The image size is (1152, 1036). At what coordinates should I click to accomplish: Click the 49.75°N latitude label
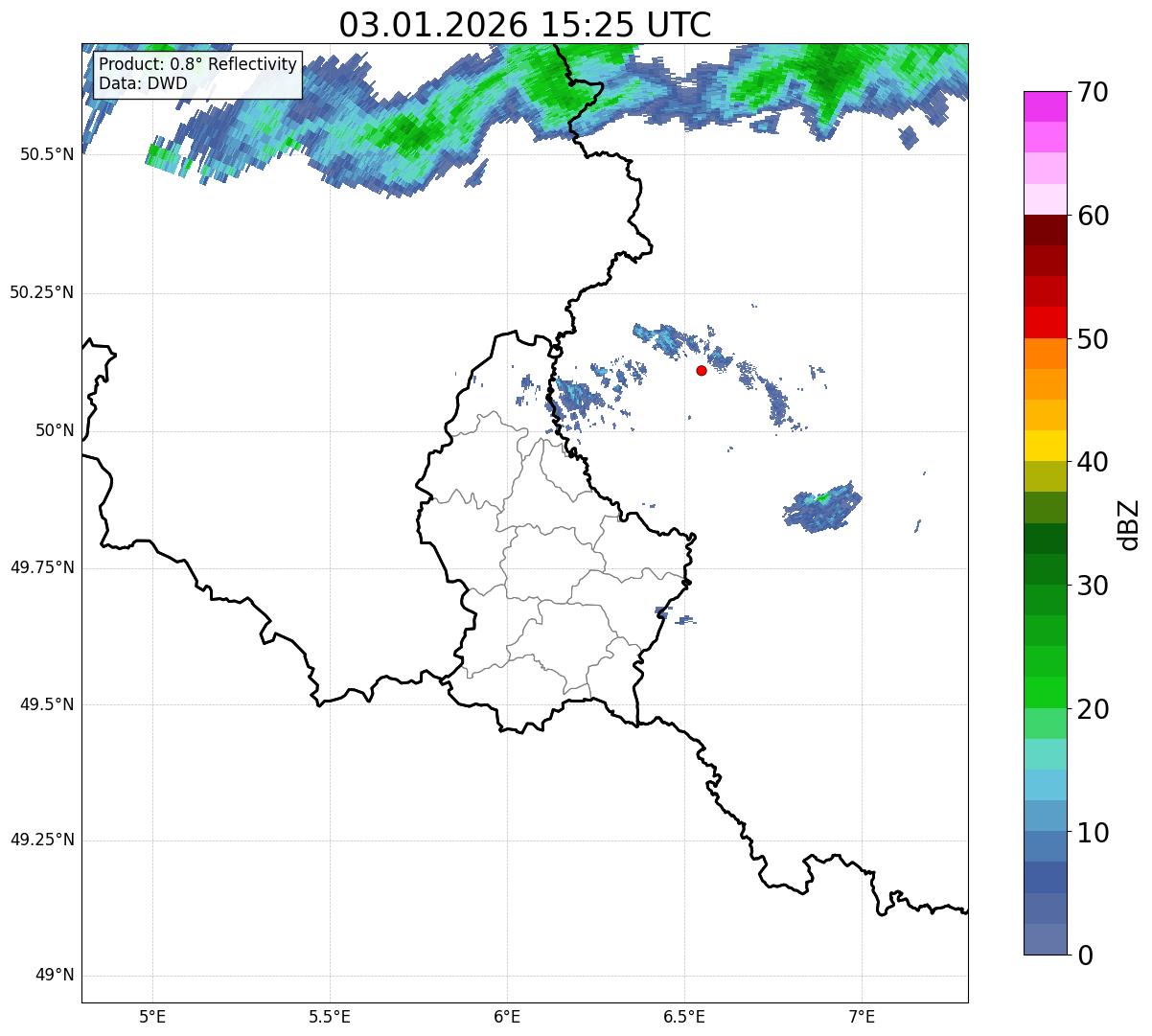pos(41,567)
